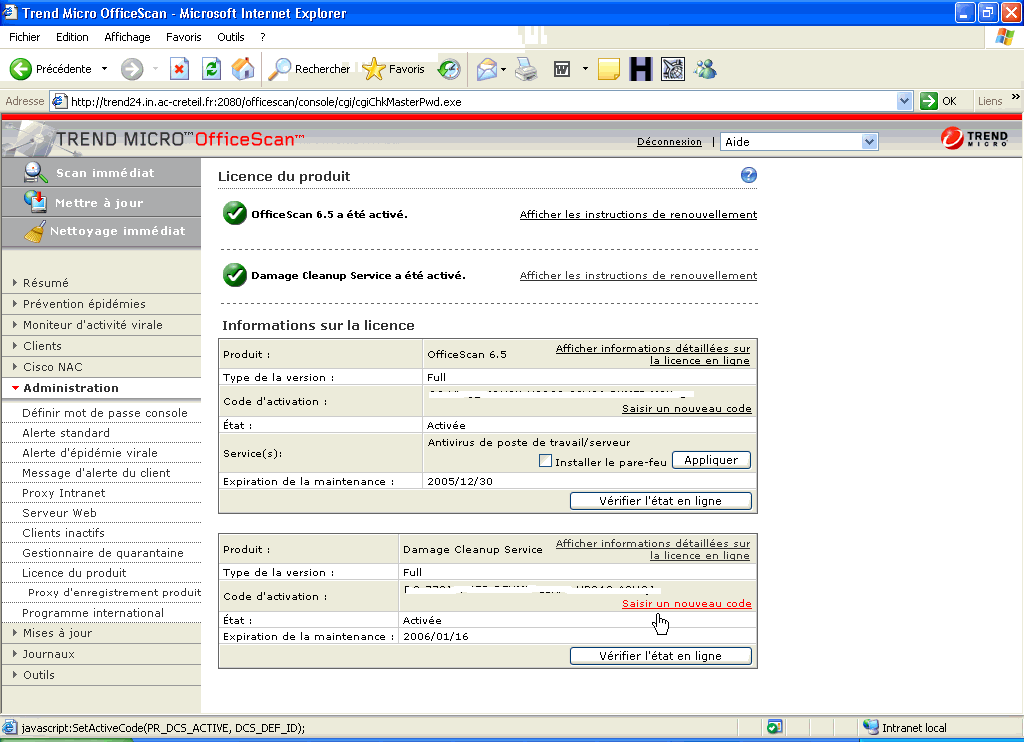The height and width of the screenshot is (742, 1024).
Task: Open the History clock icon
Action: [449, 69]
